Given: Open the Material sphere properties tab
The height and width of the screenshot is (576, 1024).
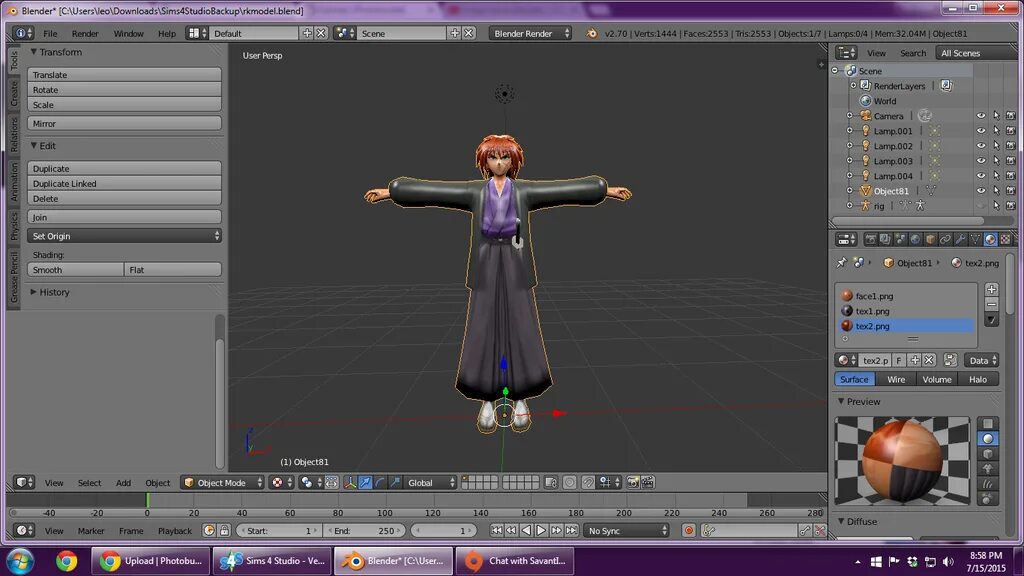Looking at the screenshot, I should point(990,240).
